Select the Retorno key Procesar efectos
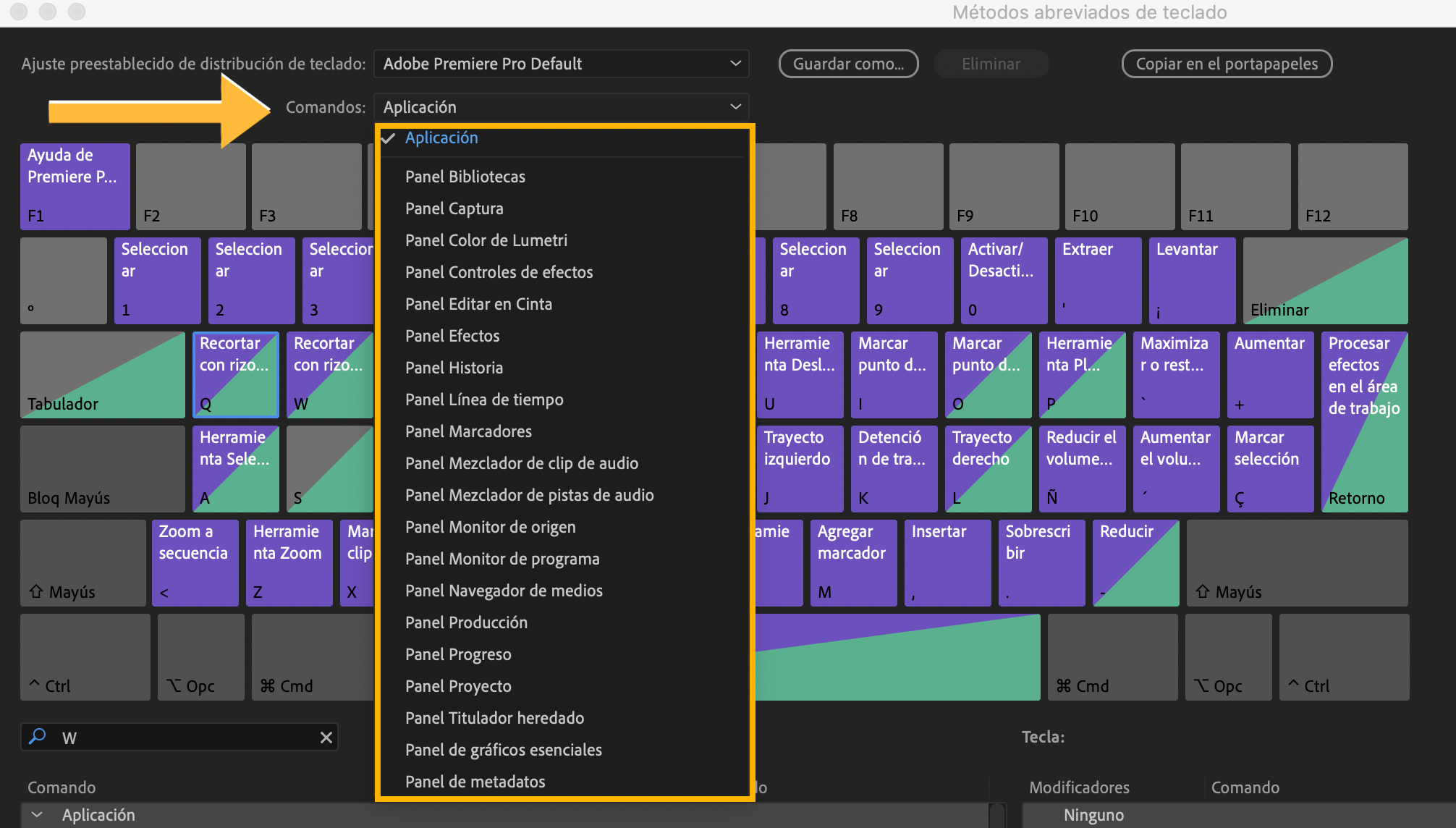The height and width of the screenshot is (828, 1456). tap(1365, 422)
